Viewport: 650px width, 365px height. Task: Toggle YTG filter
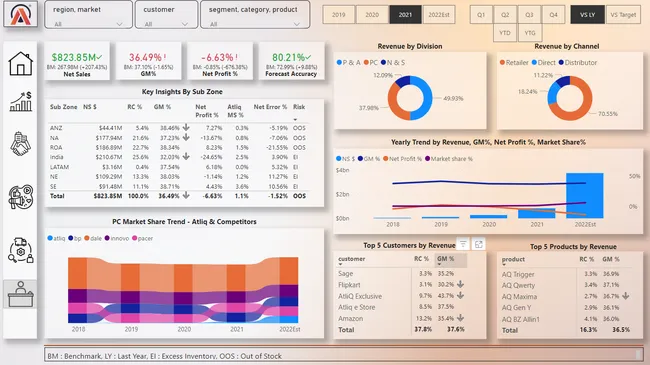530,33
